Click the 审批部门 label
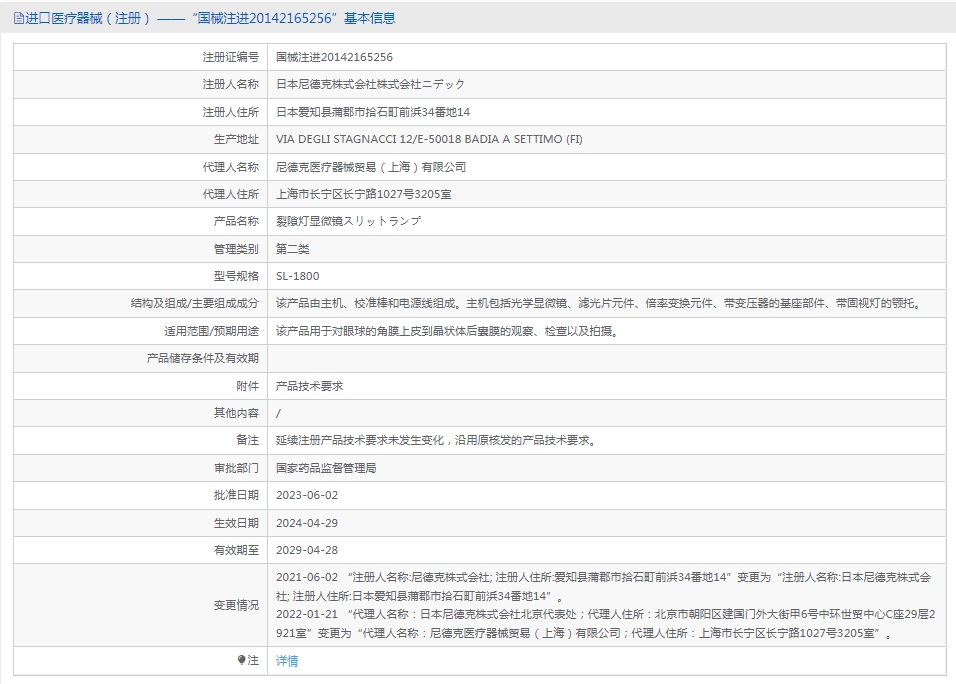The height and width of the screenshot is (684, 956). point(236,468)
